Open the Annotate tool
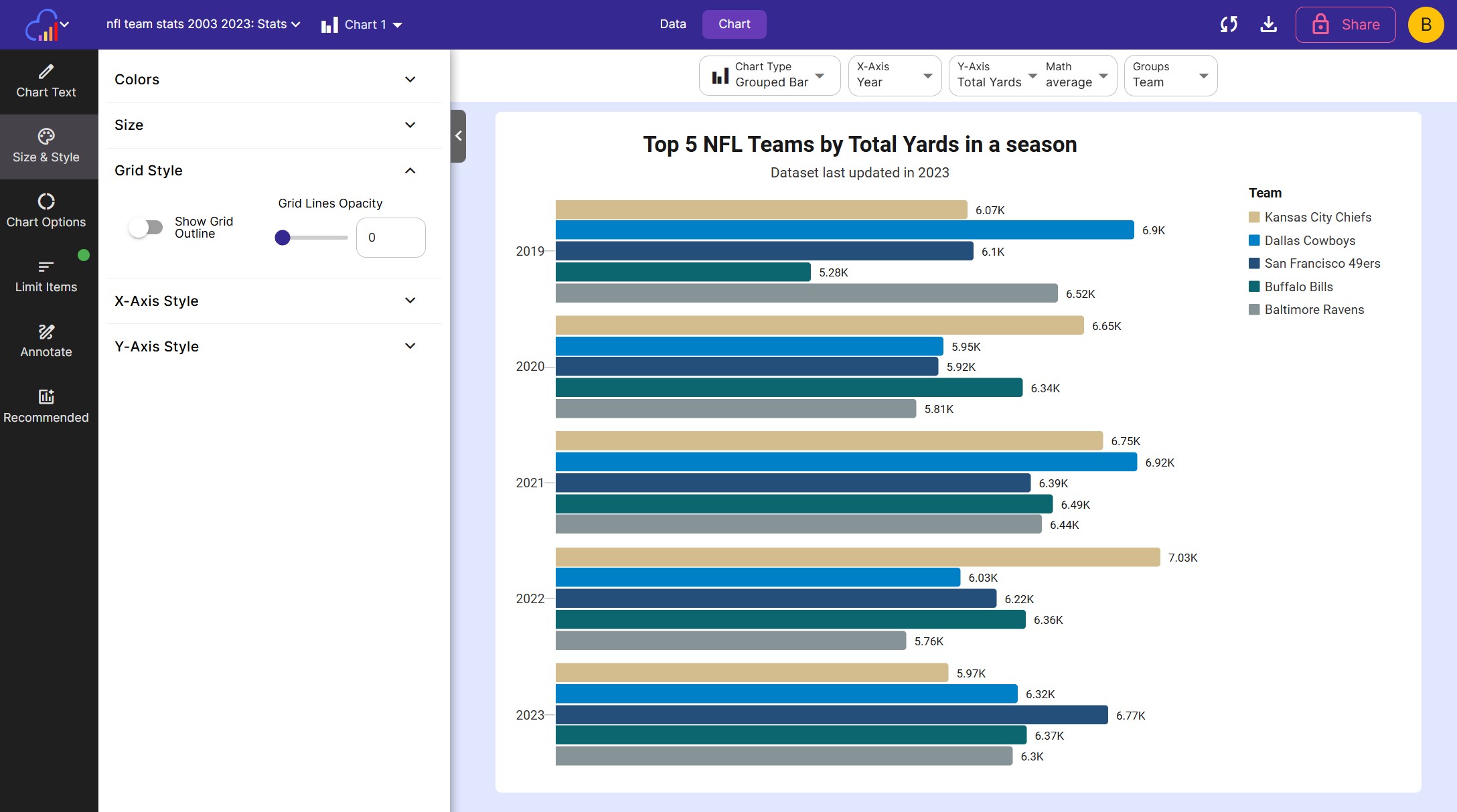This screenshot has height=812, width=1457. point(46,341)
